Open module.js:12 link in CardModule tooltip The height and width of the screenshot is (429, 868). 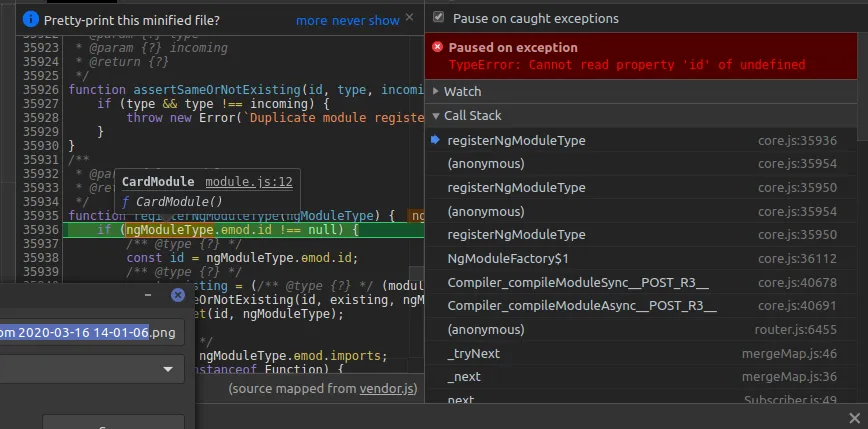[248, 182]
